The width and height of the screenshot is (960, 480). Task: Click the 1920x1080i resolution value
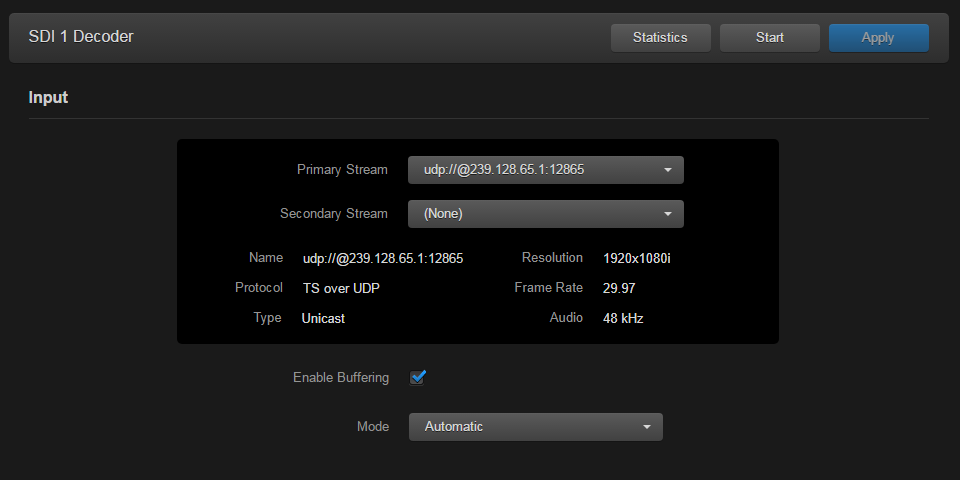636,259
